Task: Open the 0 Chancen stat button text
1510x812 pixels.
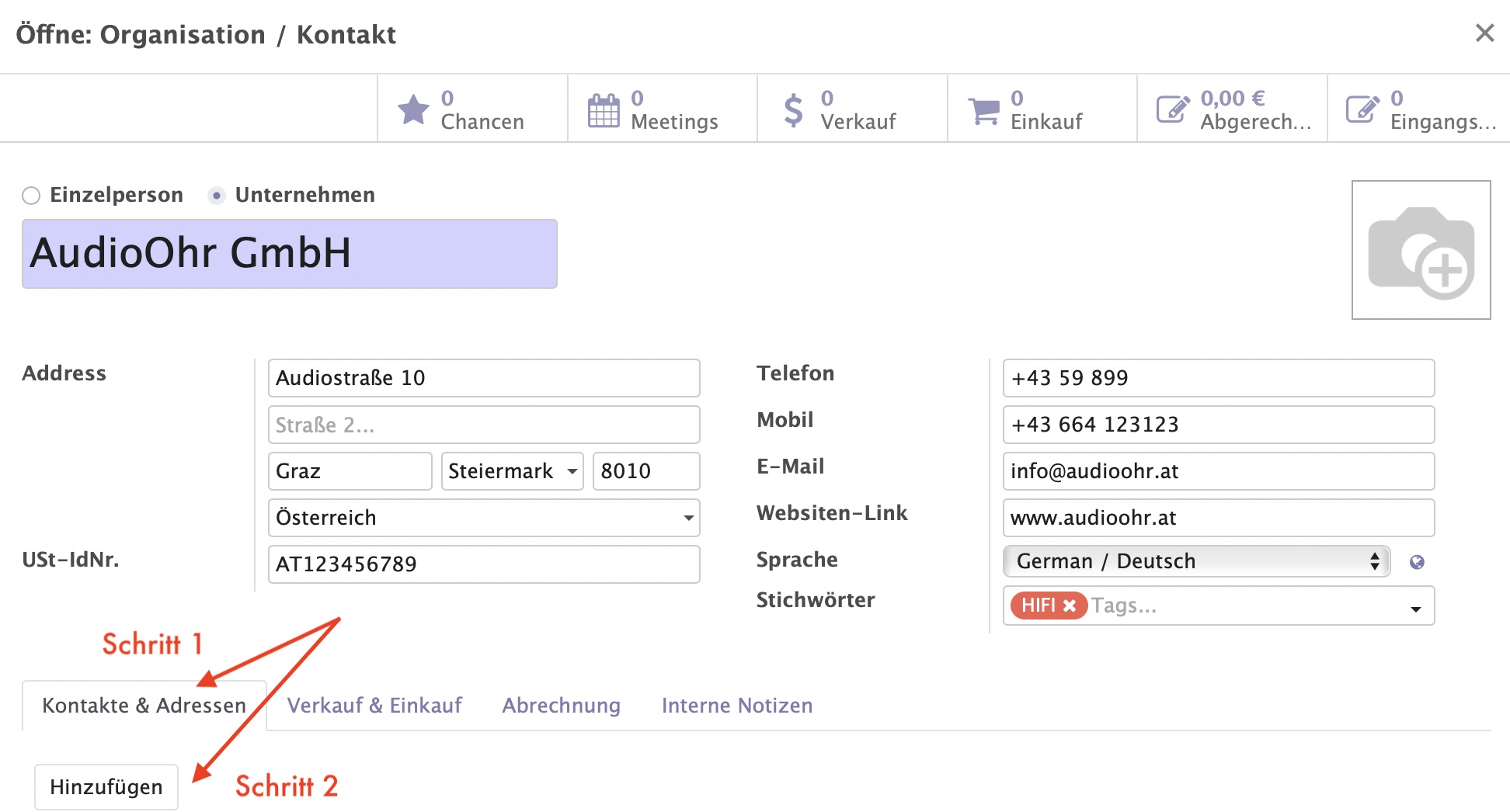Action: pyautogui.click(x=482, y=109)
